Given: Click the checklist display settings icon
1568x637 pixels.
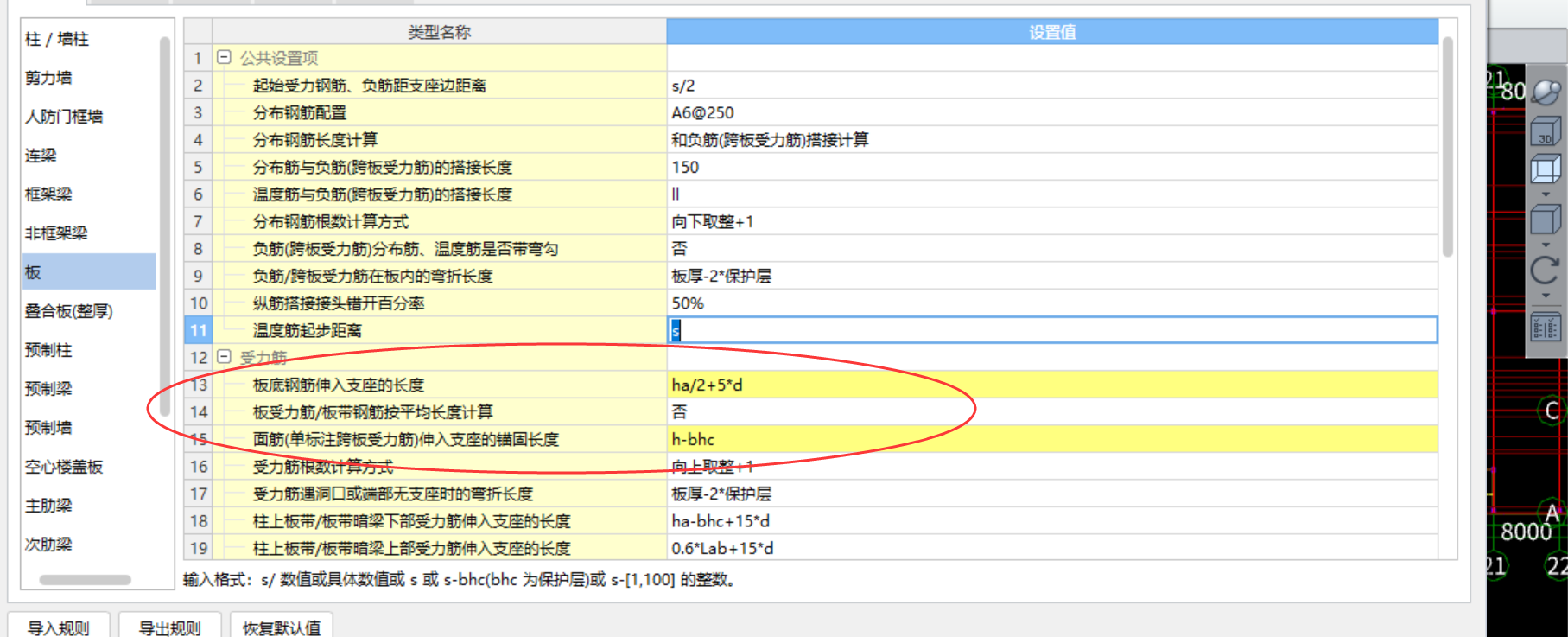Looking at the screenshot, I should click(x=1546, y=328).
